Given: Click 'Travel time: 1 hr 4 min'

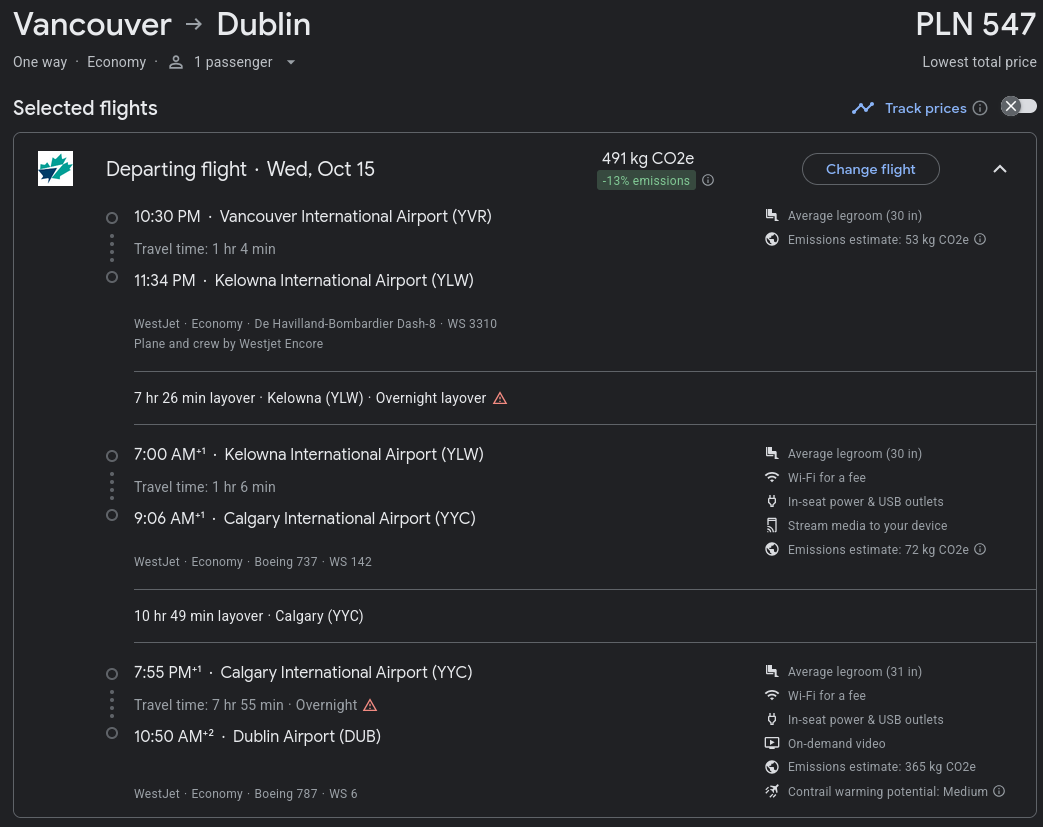Looking at the screenshot, I should point(205,249).
